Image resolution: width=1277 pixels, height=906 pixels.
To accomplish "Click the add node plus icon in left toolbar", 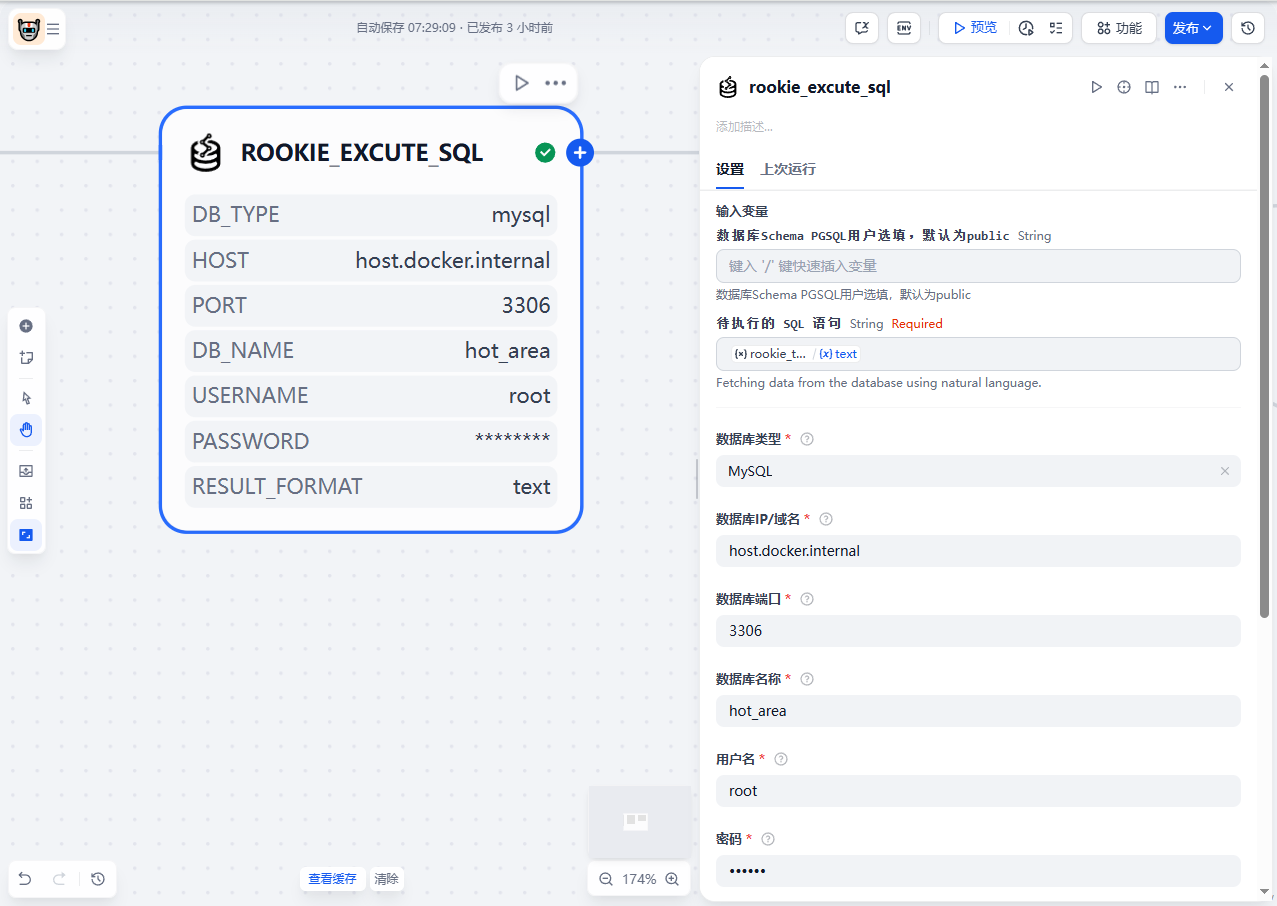I will tap(26, 326).
